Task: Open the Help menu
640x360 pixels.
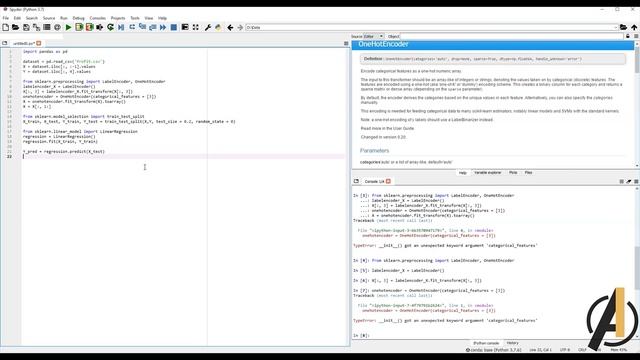Action: 162,18
